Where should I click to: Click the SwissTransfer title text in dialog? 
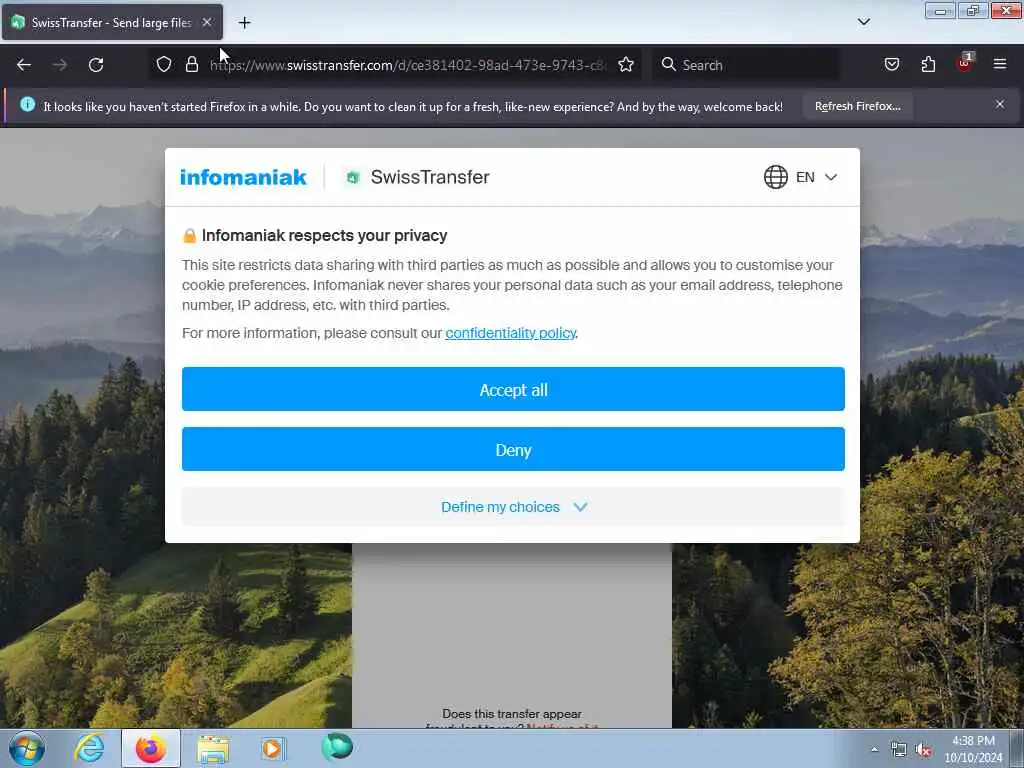(x=430, y=177)
